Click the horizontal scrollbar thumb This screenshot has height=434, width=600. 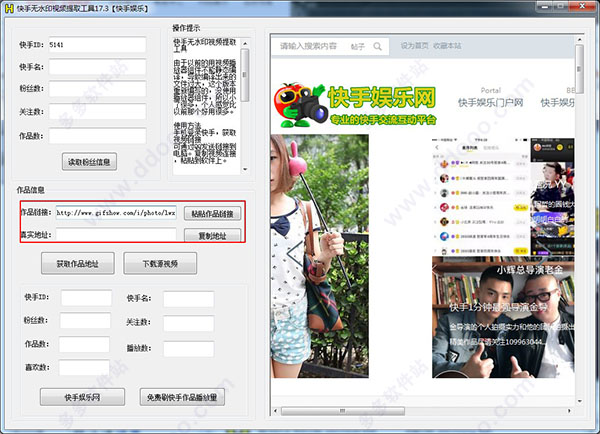point(343,411)
